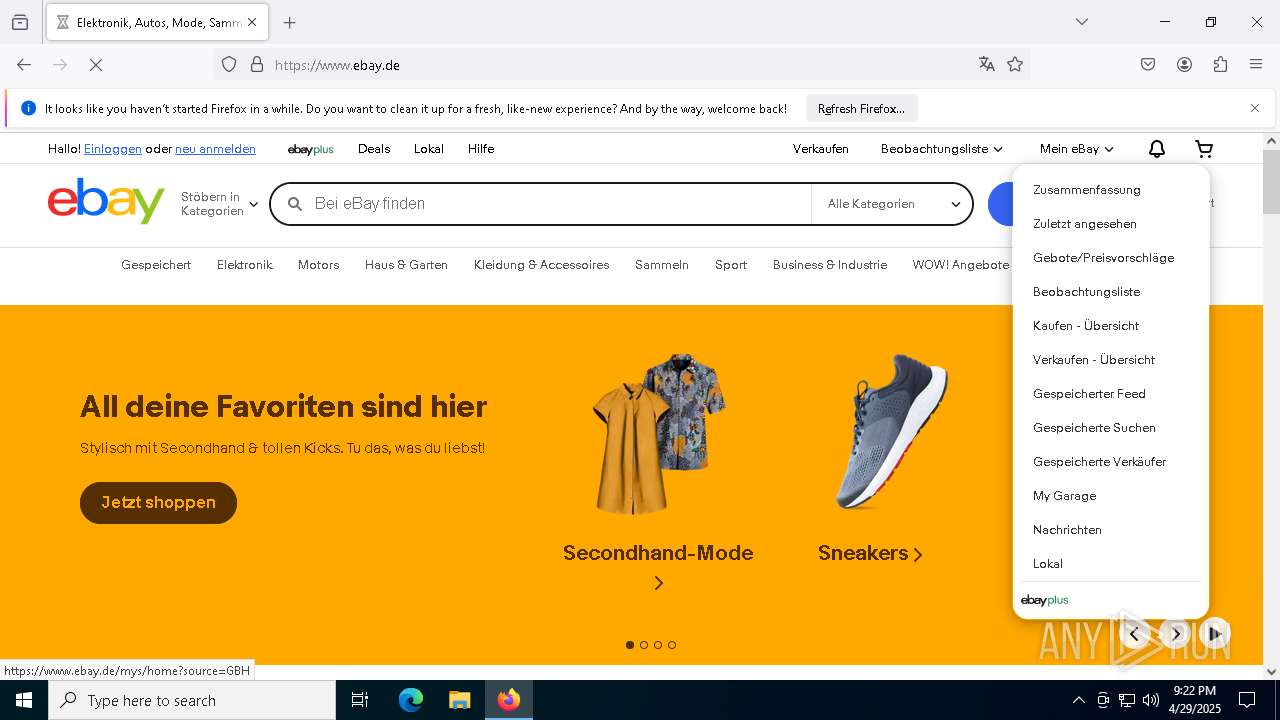This screenshot has height=720, width=1280.
Task: Click the Firefox translate page icon
Action: point(987,65)
